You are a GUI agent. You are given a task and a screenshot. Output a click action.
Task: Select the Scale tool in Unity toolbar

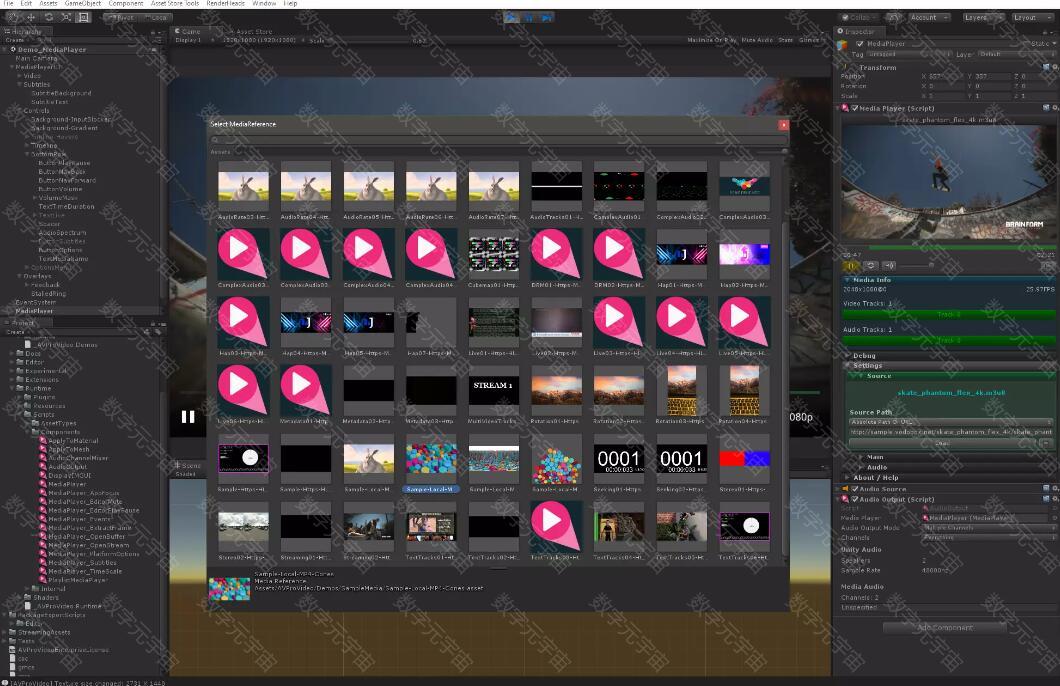[x=66, y=17]
